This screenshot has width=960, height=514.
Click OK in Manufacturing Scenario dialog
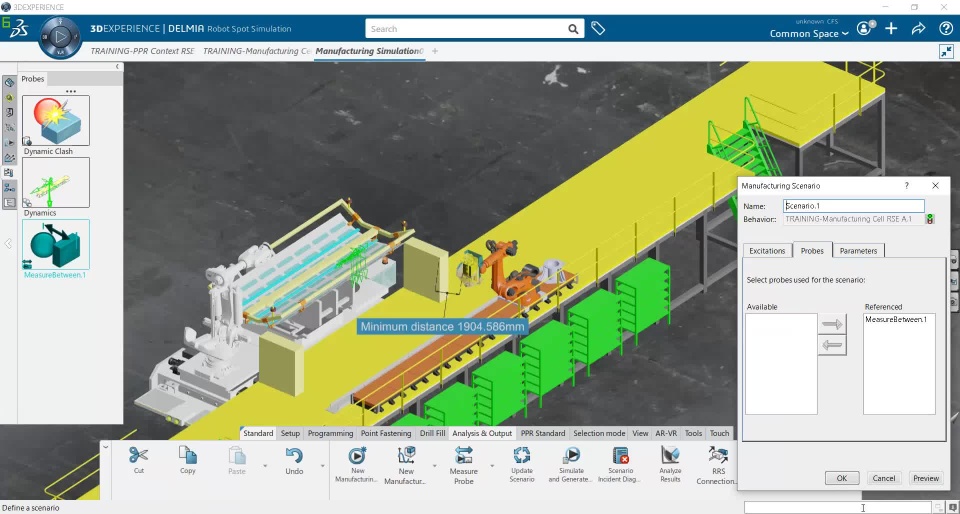[842, 478]
